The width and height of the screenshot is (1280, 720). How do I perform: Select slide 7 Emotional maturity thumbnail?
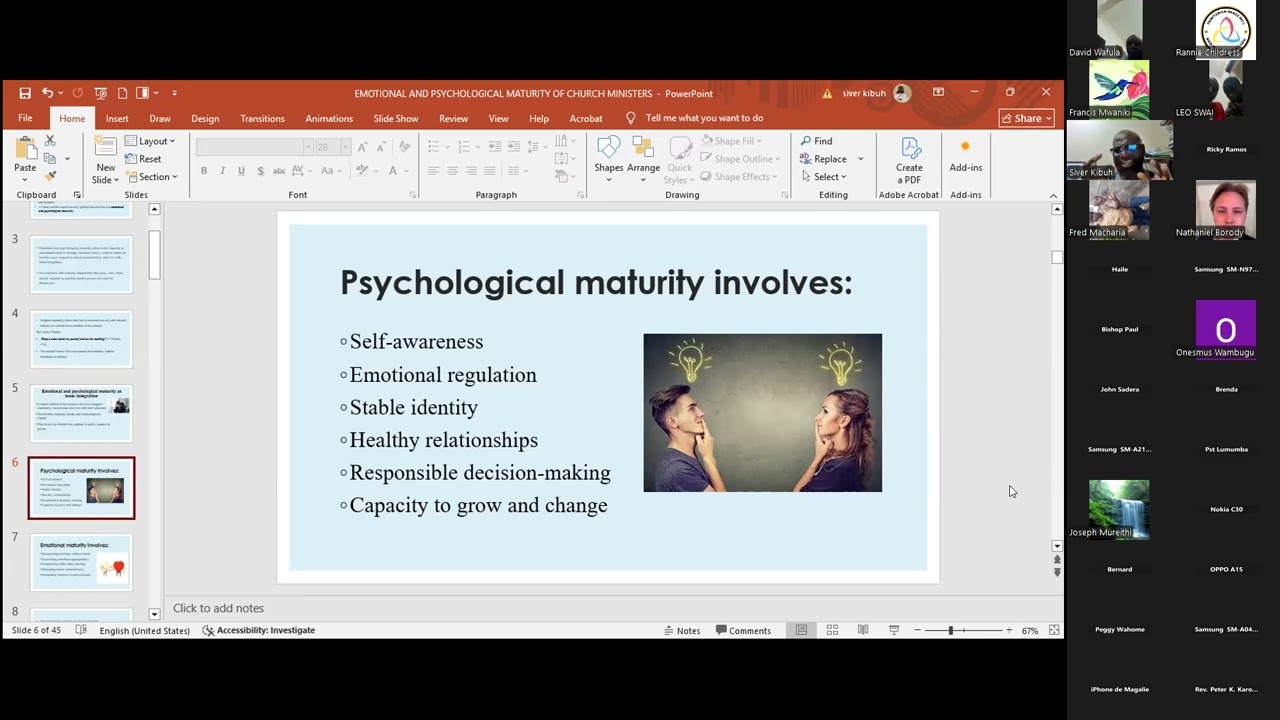tap(81, 562)
